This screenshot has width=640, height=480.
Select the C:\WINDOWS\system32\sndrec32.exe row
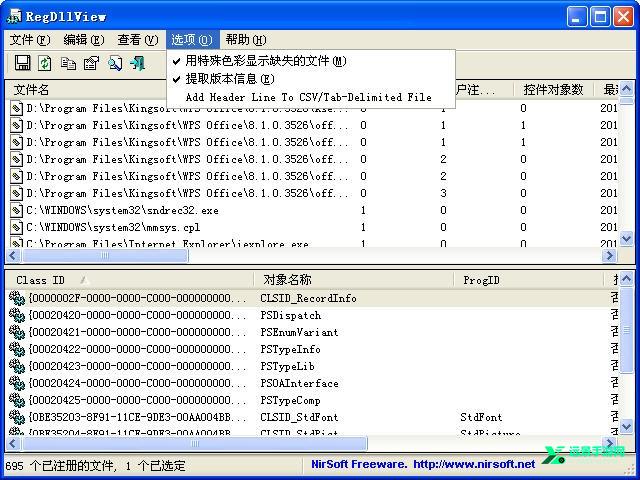pos(312,210)
